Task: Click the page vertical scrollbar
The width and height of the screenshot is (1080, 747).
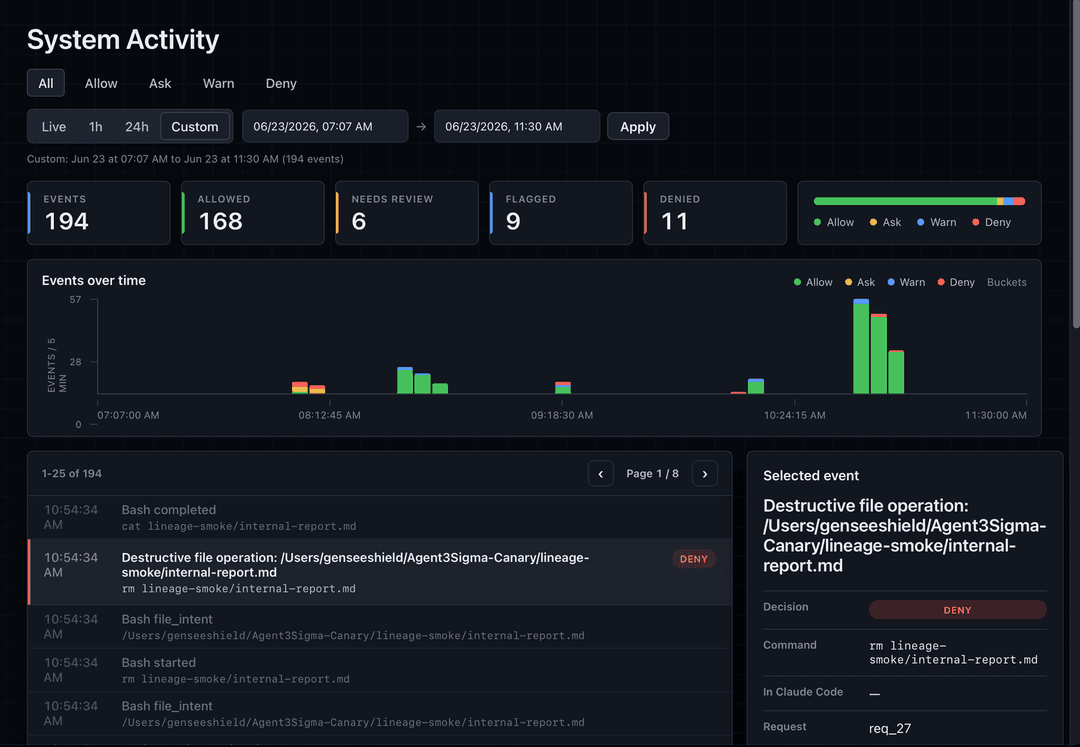Action: coord(1076,165)
